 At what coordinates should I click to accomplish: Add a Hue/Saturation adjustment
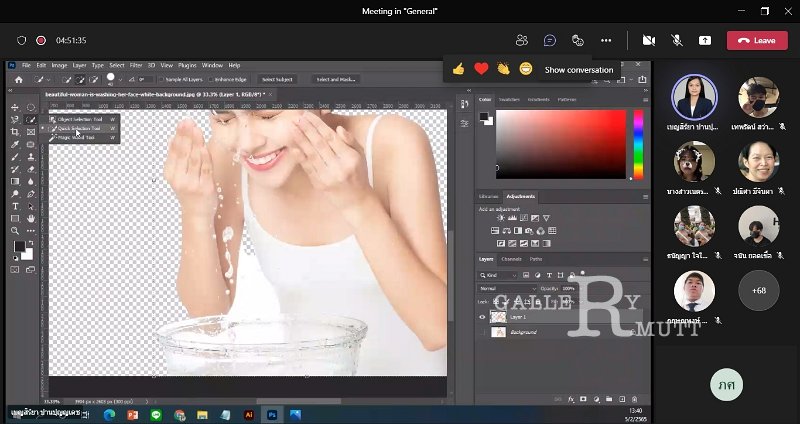(495, 231)
